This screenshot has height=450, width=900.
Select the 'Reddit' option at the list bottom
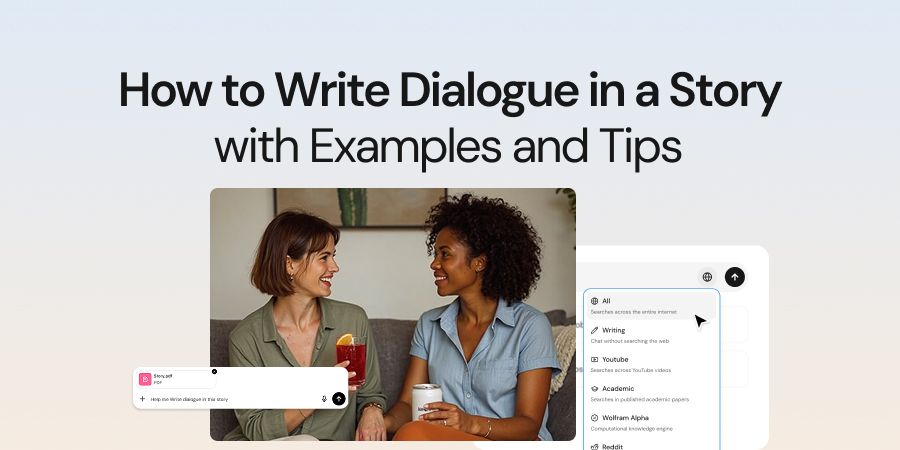(651, 446)
